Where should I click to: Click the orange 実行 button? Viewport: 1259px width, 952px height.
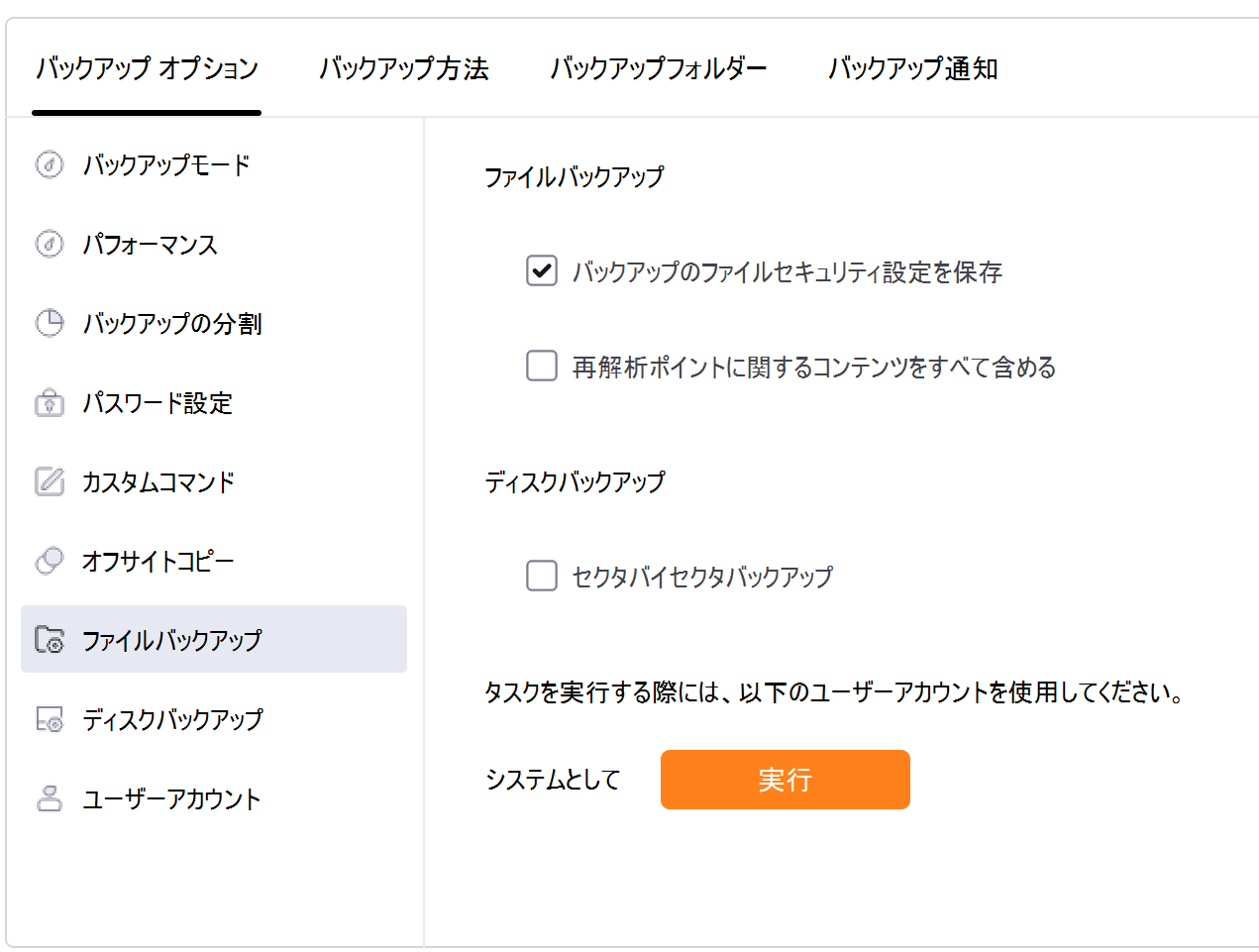tap(786, 780)
